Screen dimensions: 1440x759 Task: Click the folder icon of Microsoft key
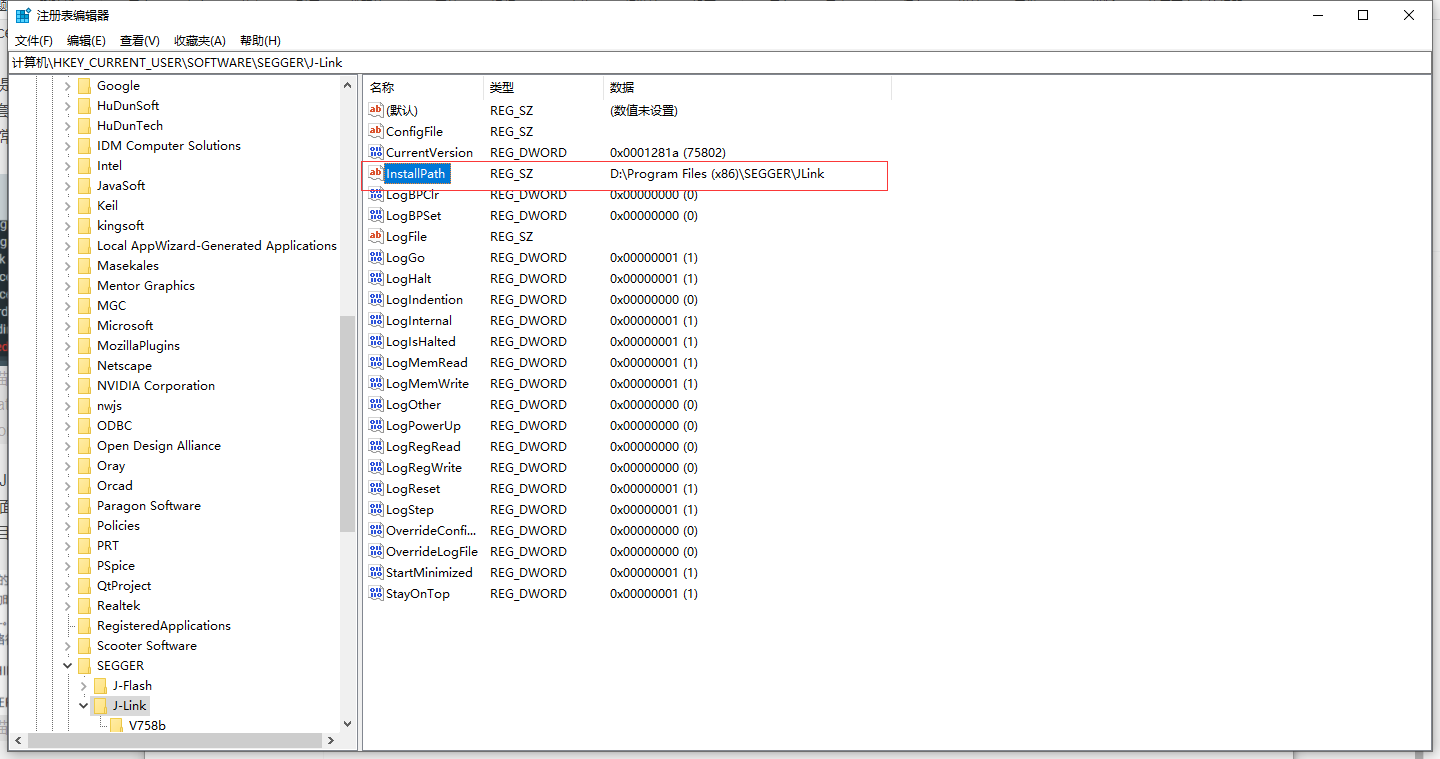(84, 325)
